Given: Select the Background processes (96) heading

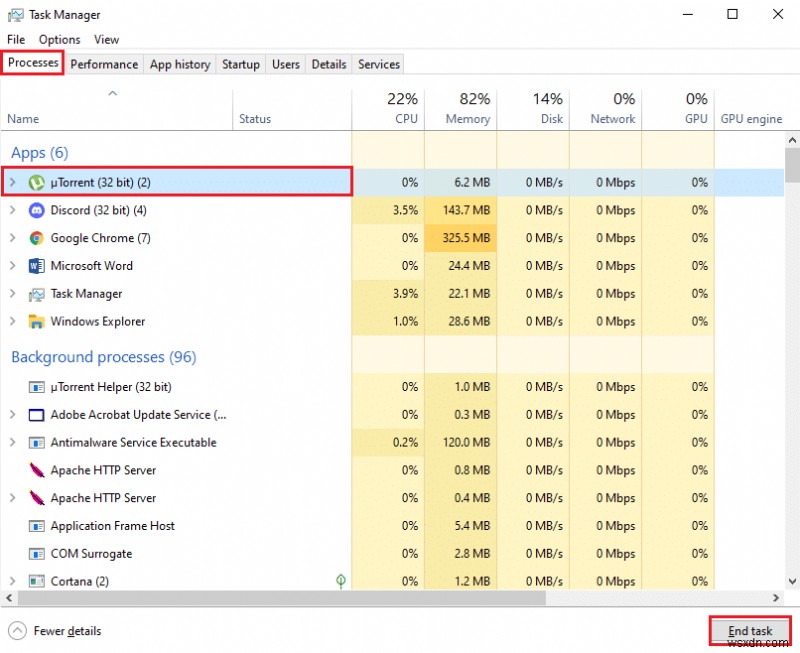Looking at the screenshot, I should [104, 357].
